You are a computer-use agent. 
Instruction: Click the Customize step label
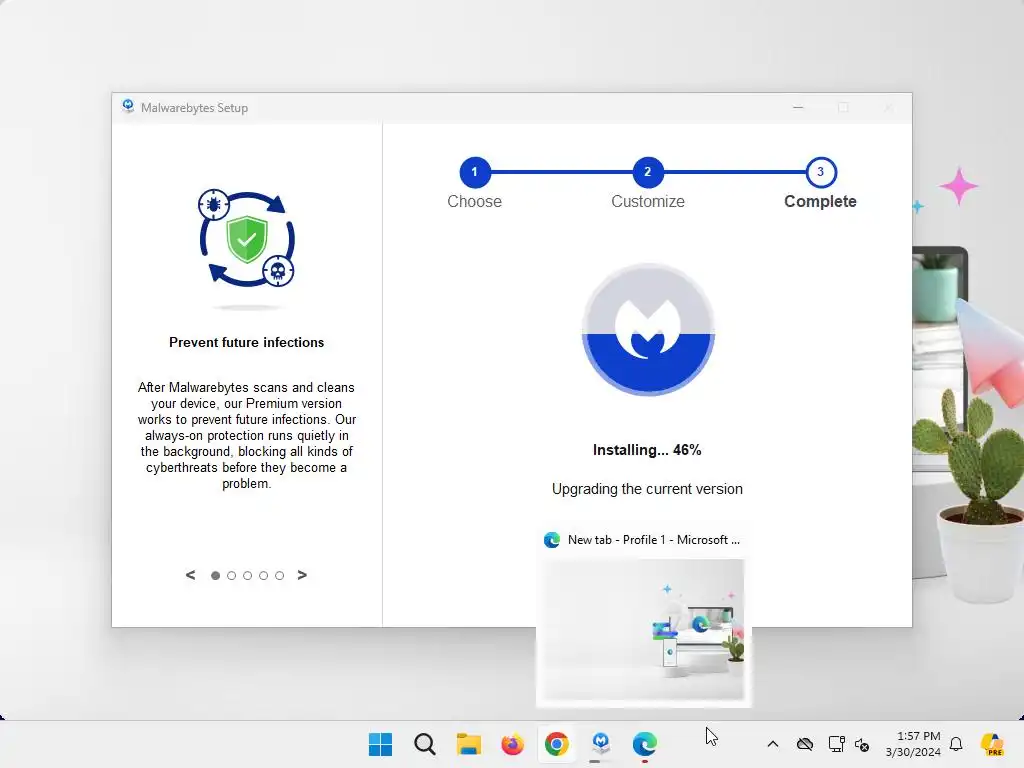tap(648, 202)
